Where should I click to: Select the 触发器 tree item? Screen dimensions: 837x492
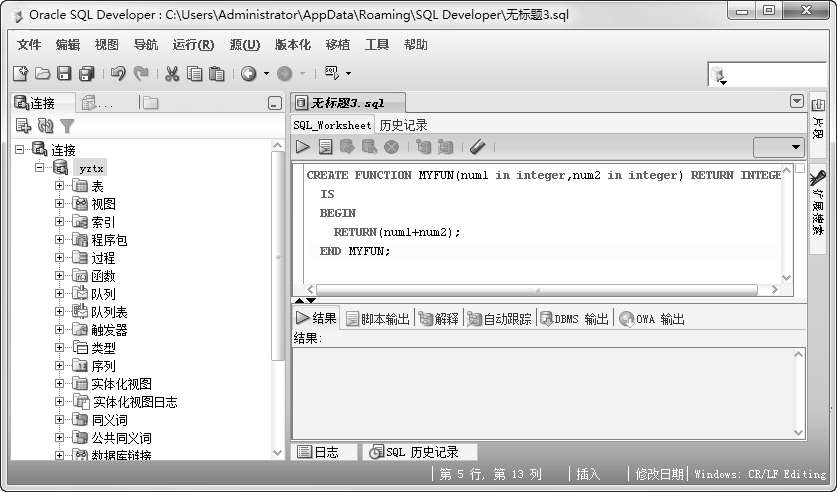(109, 330)
